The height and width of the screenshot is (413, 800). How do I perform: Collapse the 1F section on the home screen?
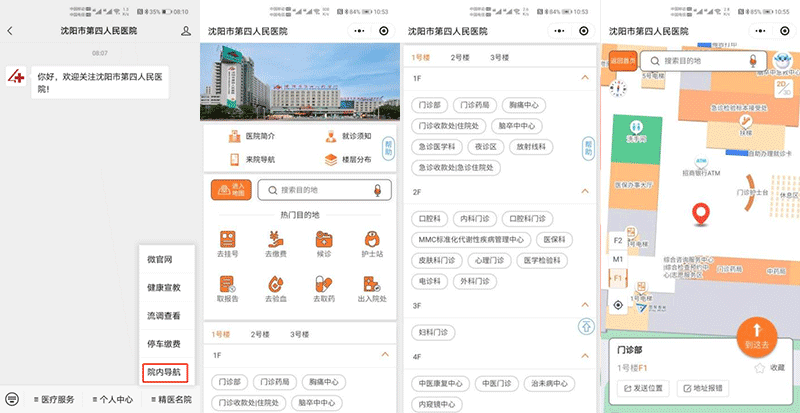click(x=385, y=354)
